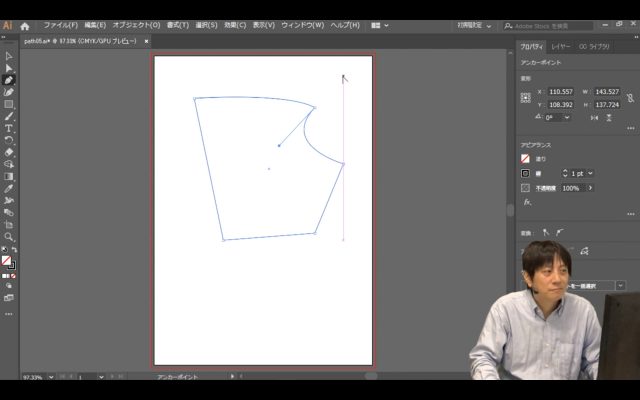Pick the Direct Selection tool
The height and width of the screenshot is (400, 640).
pyautogui.click(x=9, y=68)
